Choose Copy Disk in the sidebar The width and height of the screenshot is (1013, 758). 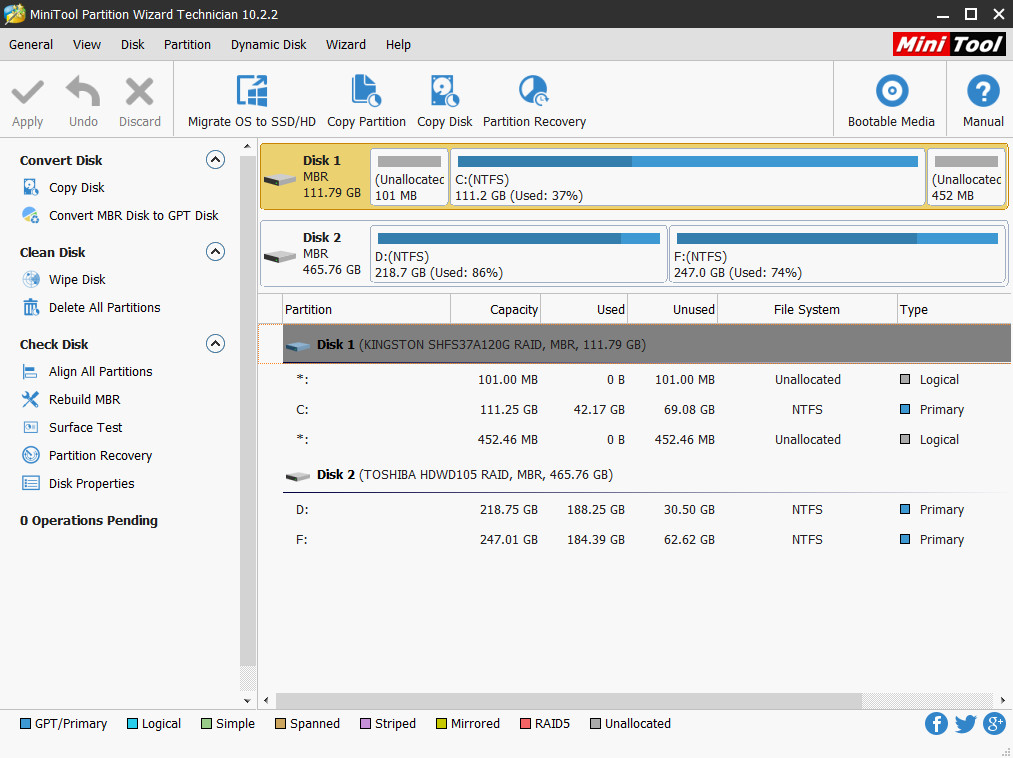coord(76,187)
